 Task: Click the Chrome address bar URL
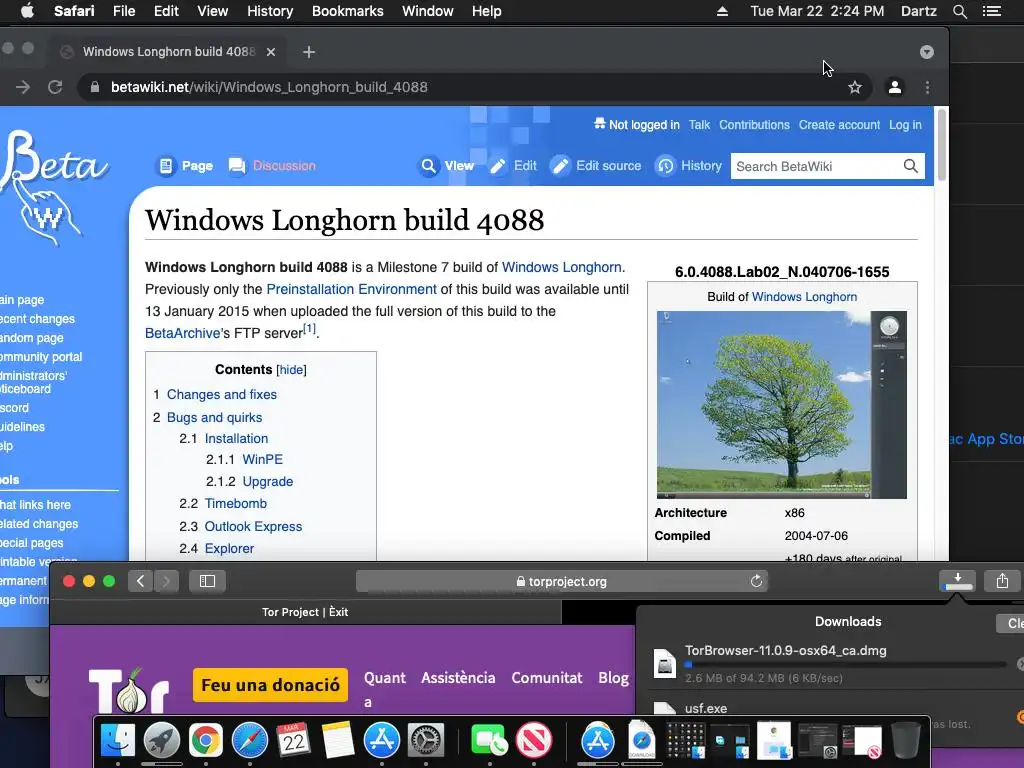[x=269, y=87]
